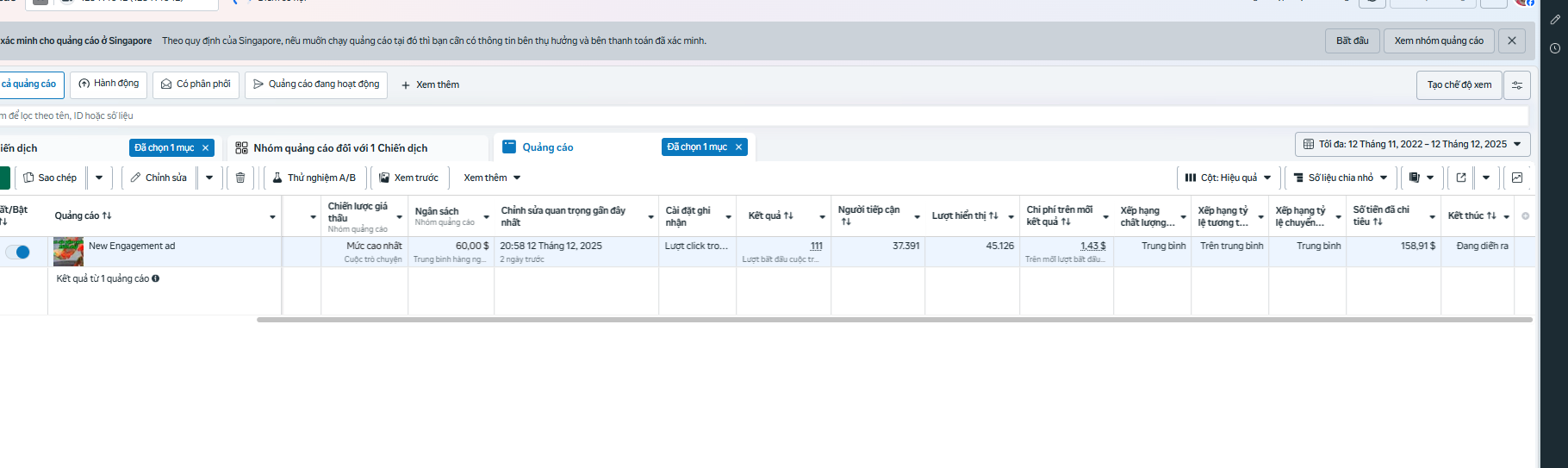Open the clock history icon in right sidebar
This screenshot has width=1568, height=468.
click(1554, 48)
